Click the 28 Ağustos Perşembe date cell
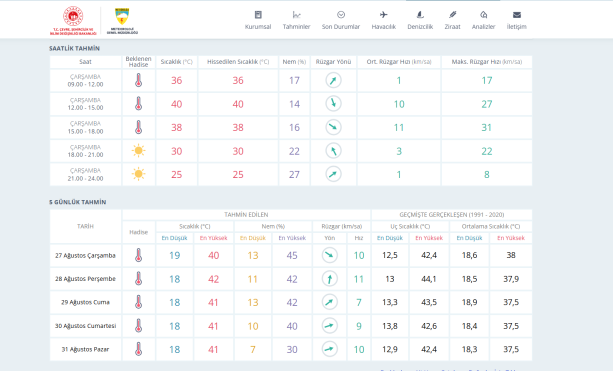Viewport: 613px width, 371px height. tap(85, 279)
